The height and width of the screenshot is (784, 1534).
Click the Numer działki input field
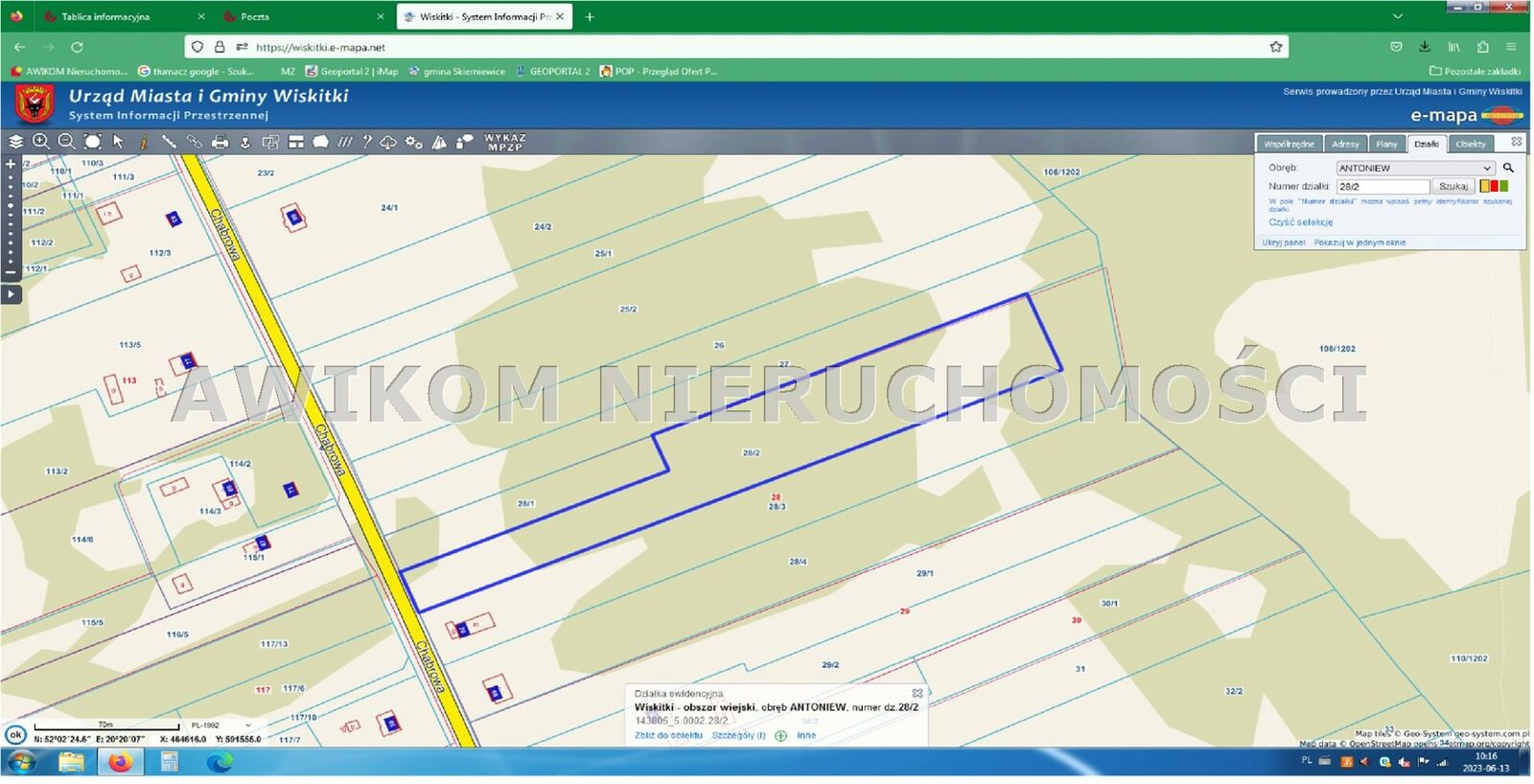click(x=1382, y=187)
